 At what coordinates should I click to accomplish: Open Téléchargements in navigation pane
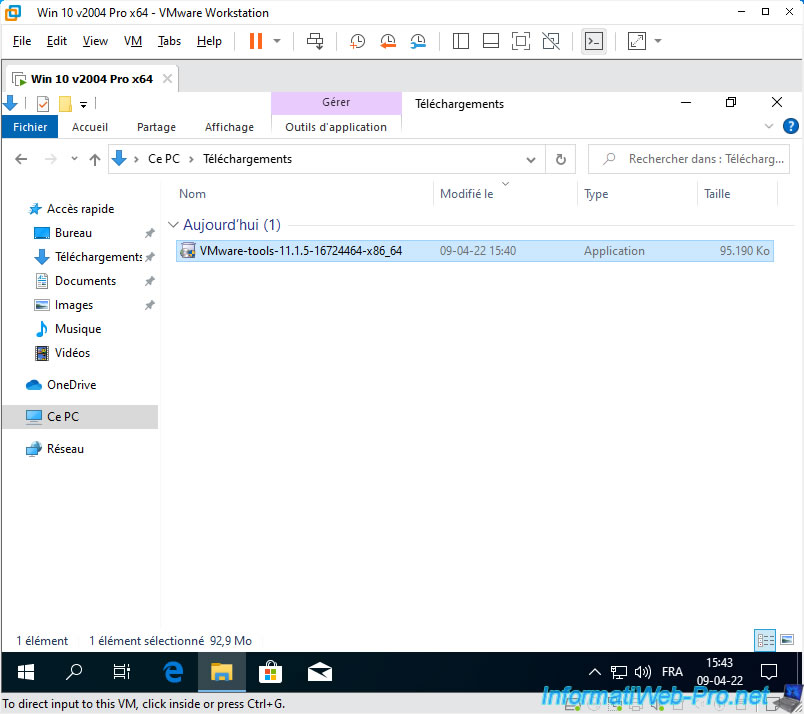tap(97, 257)
